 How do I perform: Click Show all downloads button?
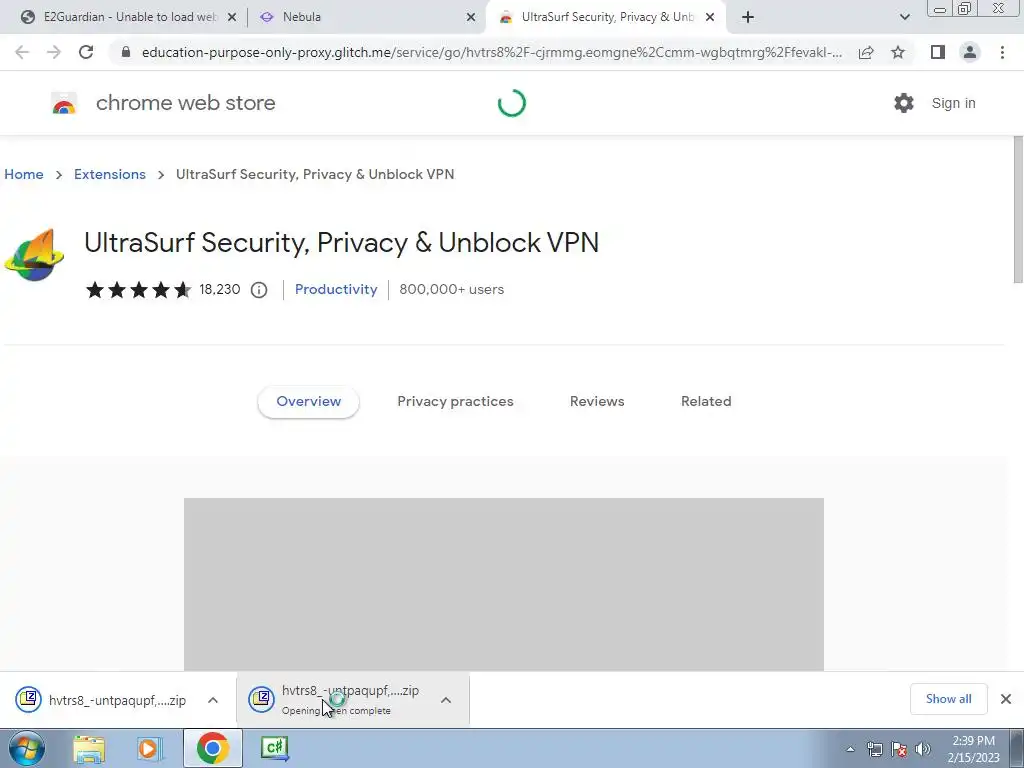948,699
